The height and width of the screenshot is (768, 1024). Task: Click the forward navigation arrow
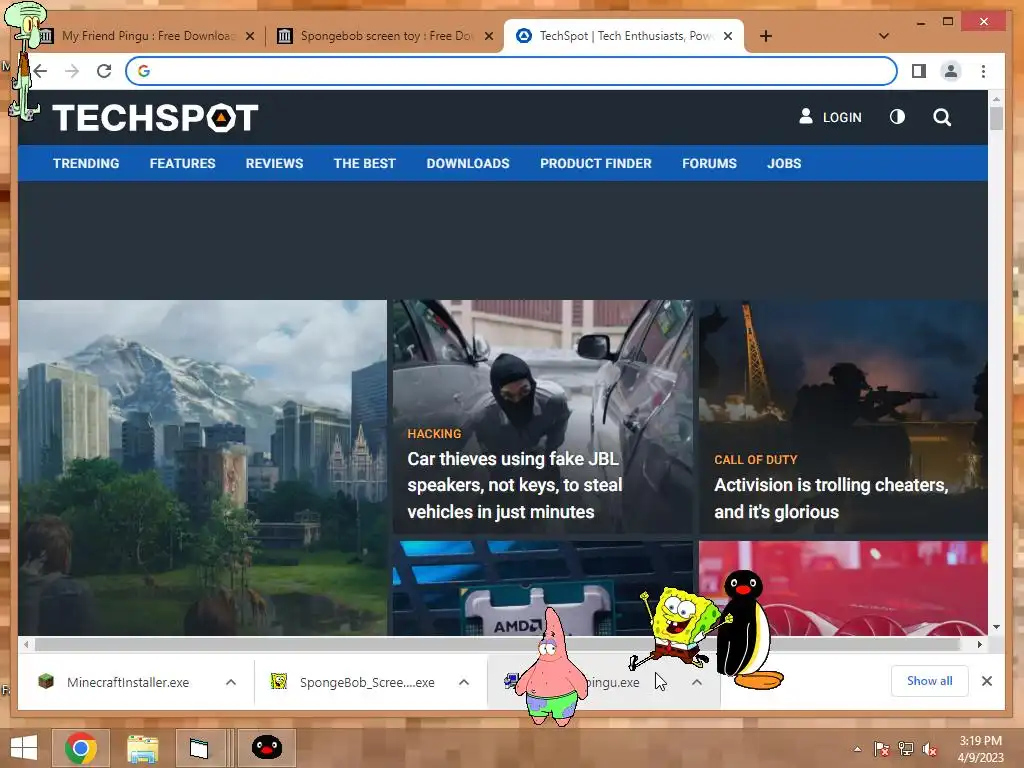pos(72,71)
